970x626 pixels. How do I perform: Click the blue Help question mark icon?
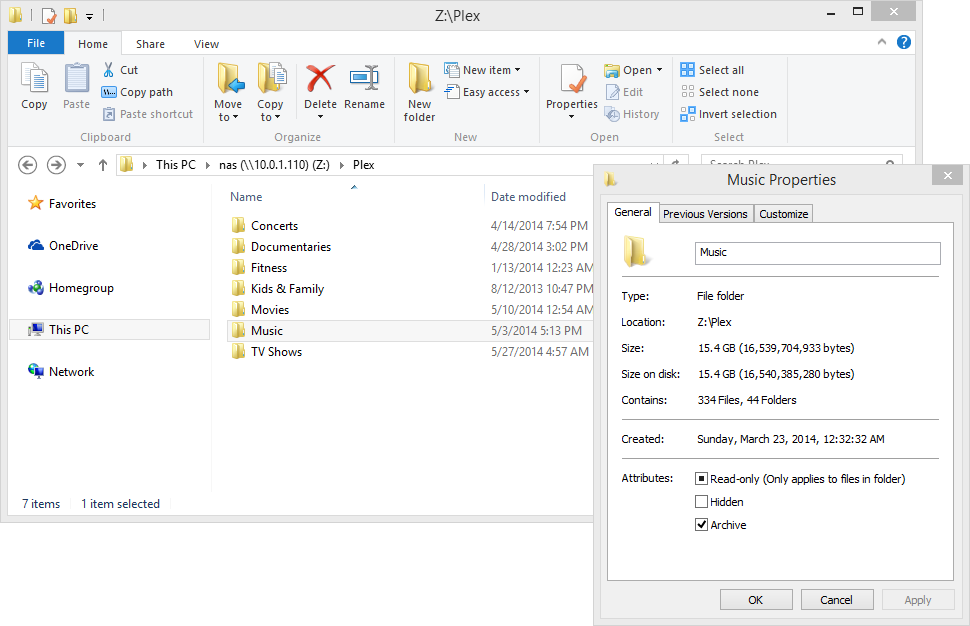(904, 42)
